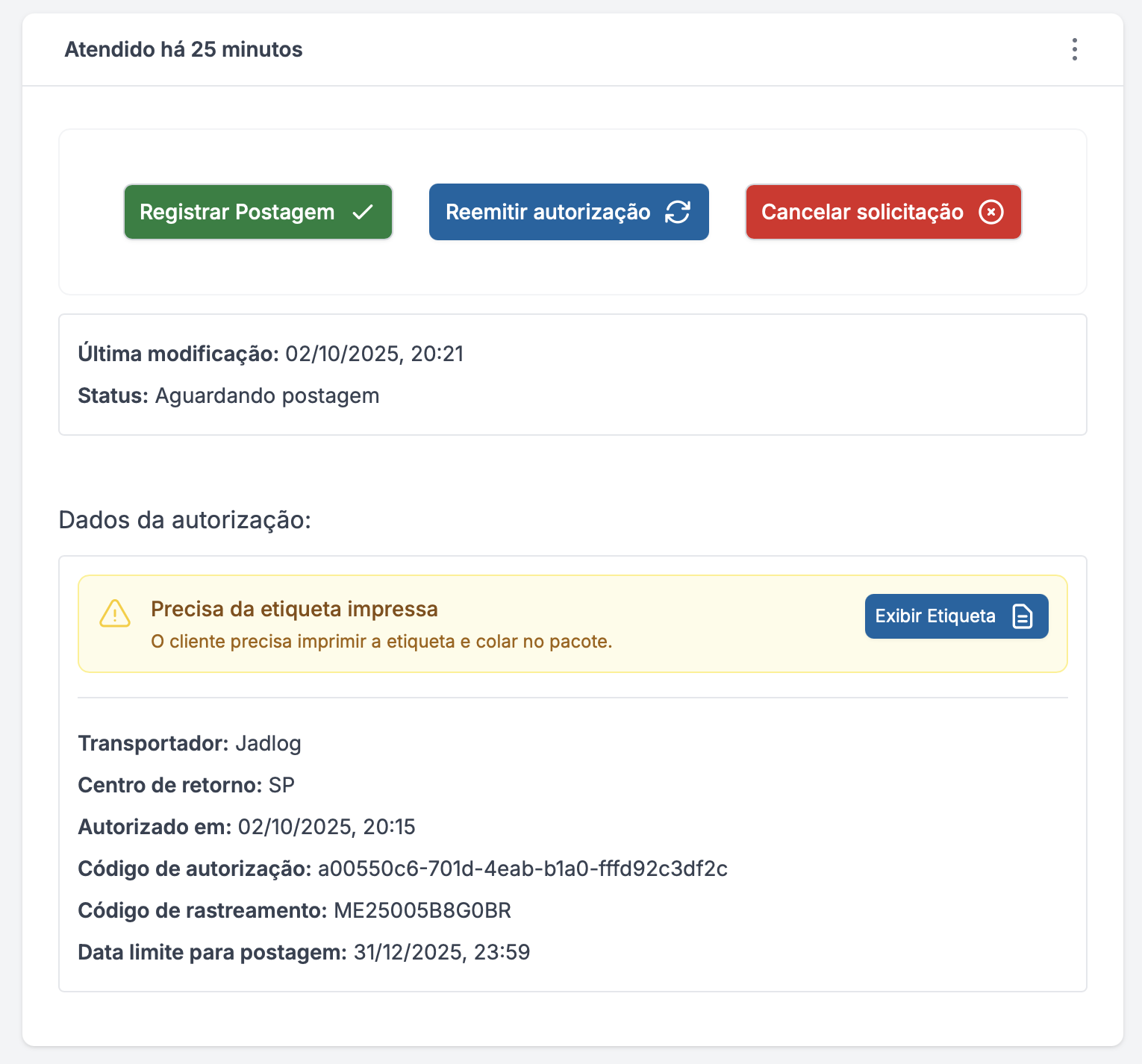Screen dimensions: 1142x1064
Task: Click the circled X icon on Cancelar solicitação
Action: [x=990, y=212]
